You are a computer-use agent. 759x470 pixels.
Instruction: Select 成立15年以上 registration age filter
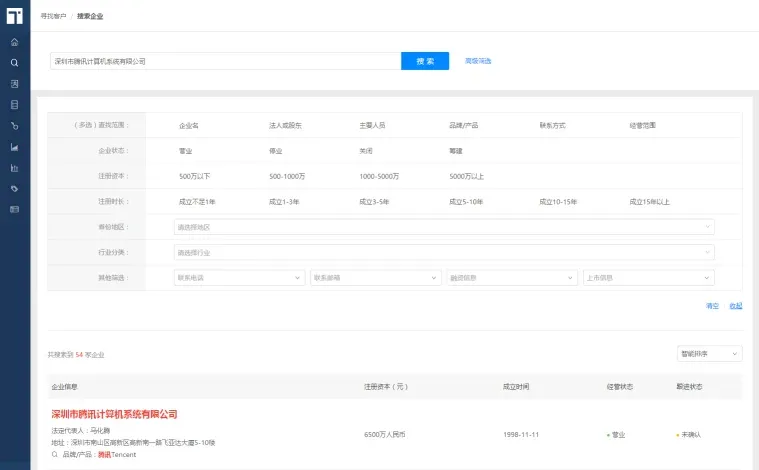click(649, 202)
